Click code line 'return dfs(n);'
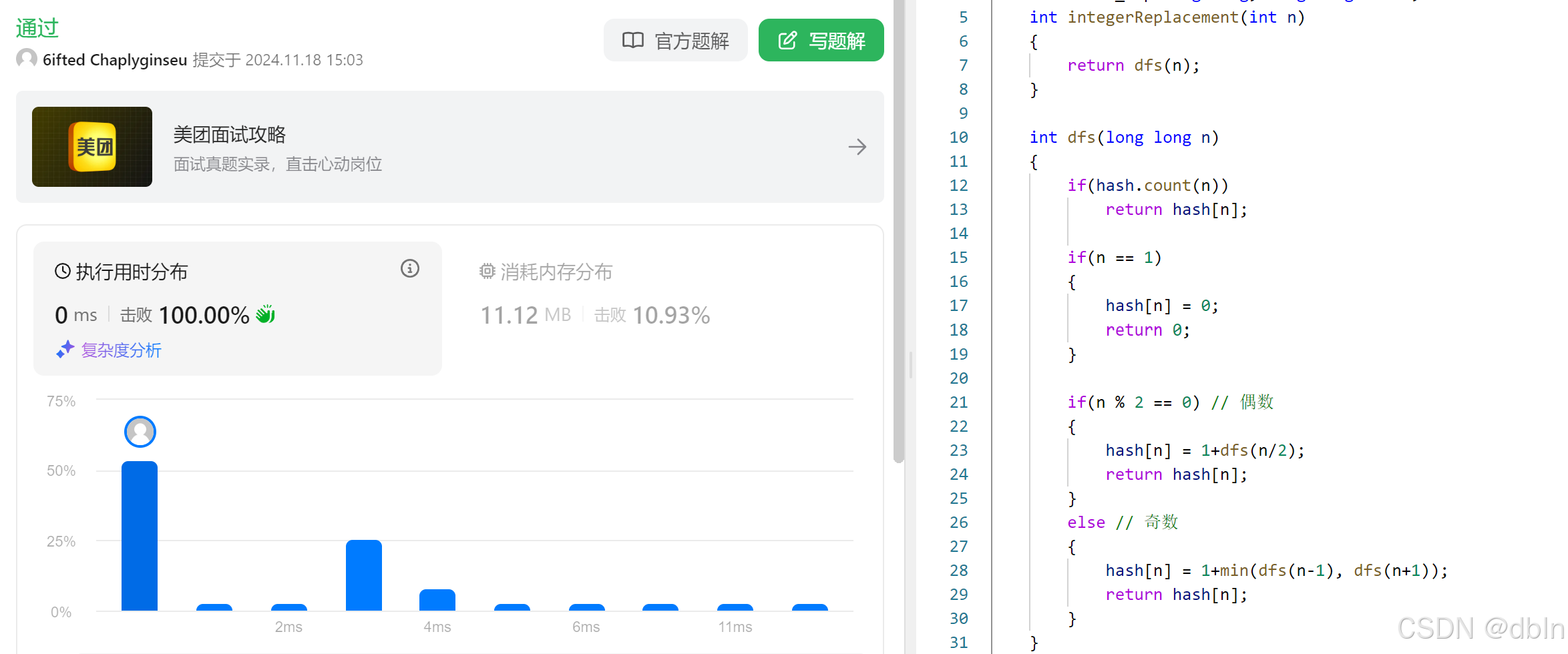Viewport: 1568px width, 654px height. (1133, 65)
